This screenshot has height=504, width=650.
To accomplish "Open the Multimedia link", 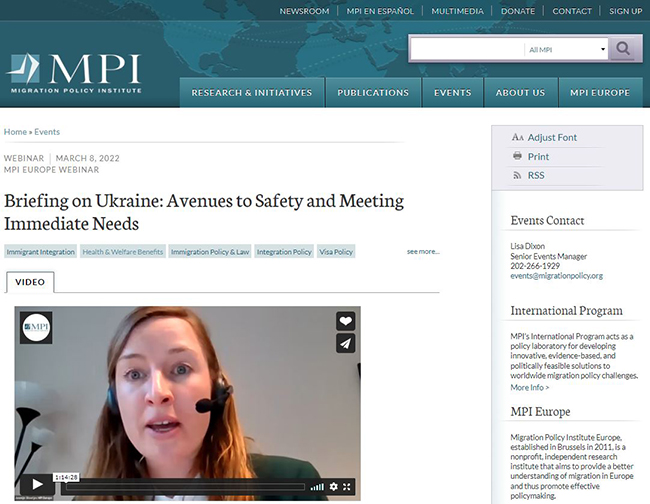I will click(x=457, y=11).
